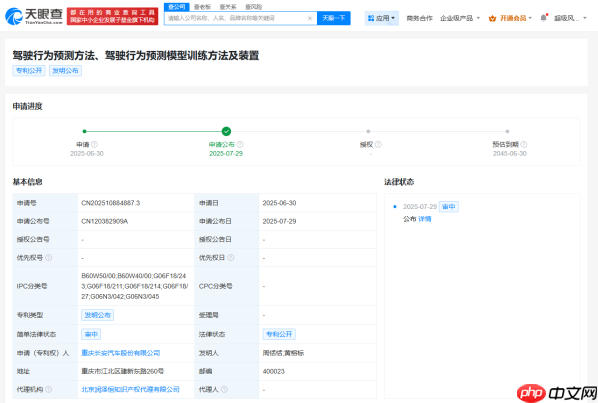598x403 pixels.
Task: Click the 申请进度 section heading
Action: [27, 106]
